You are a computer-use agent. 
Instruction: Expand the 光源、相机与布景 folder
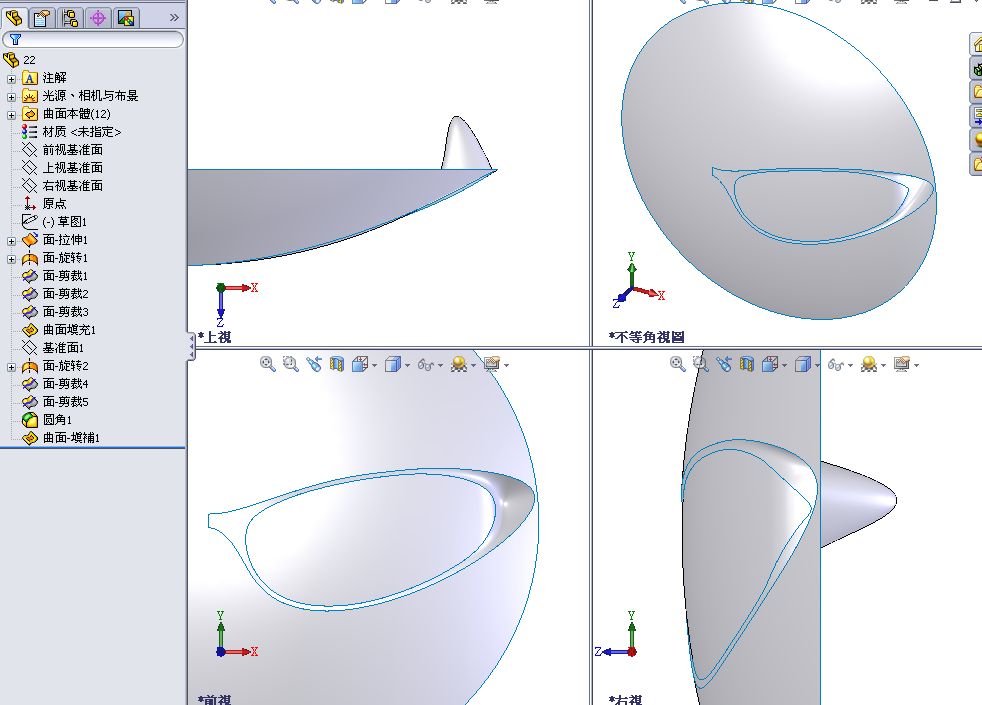click(x=11, y=97)
